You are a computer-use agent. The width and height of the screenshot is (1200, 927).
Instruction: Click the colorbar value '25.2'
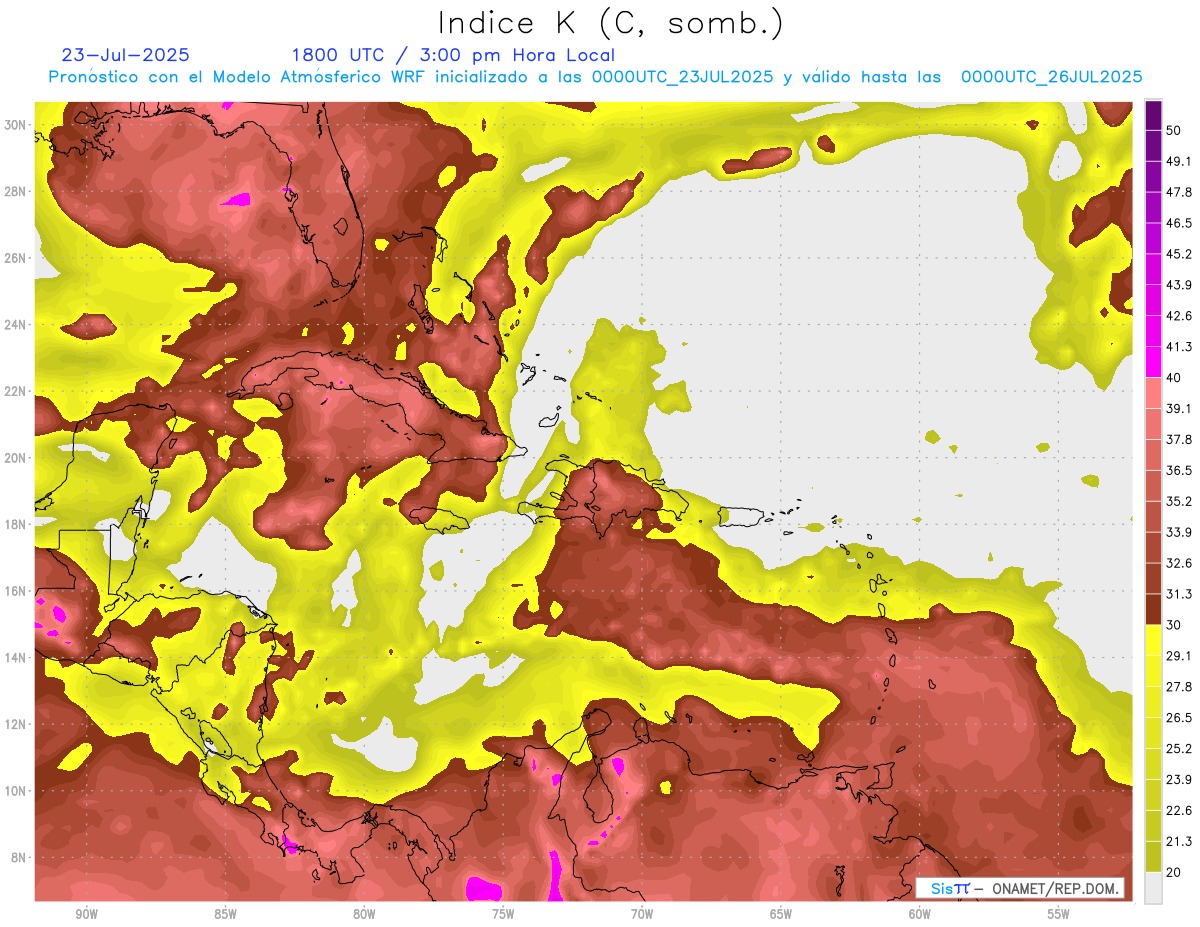point(1179,749)
